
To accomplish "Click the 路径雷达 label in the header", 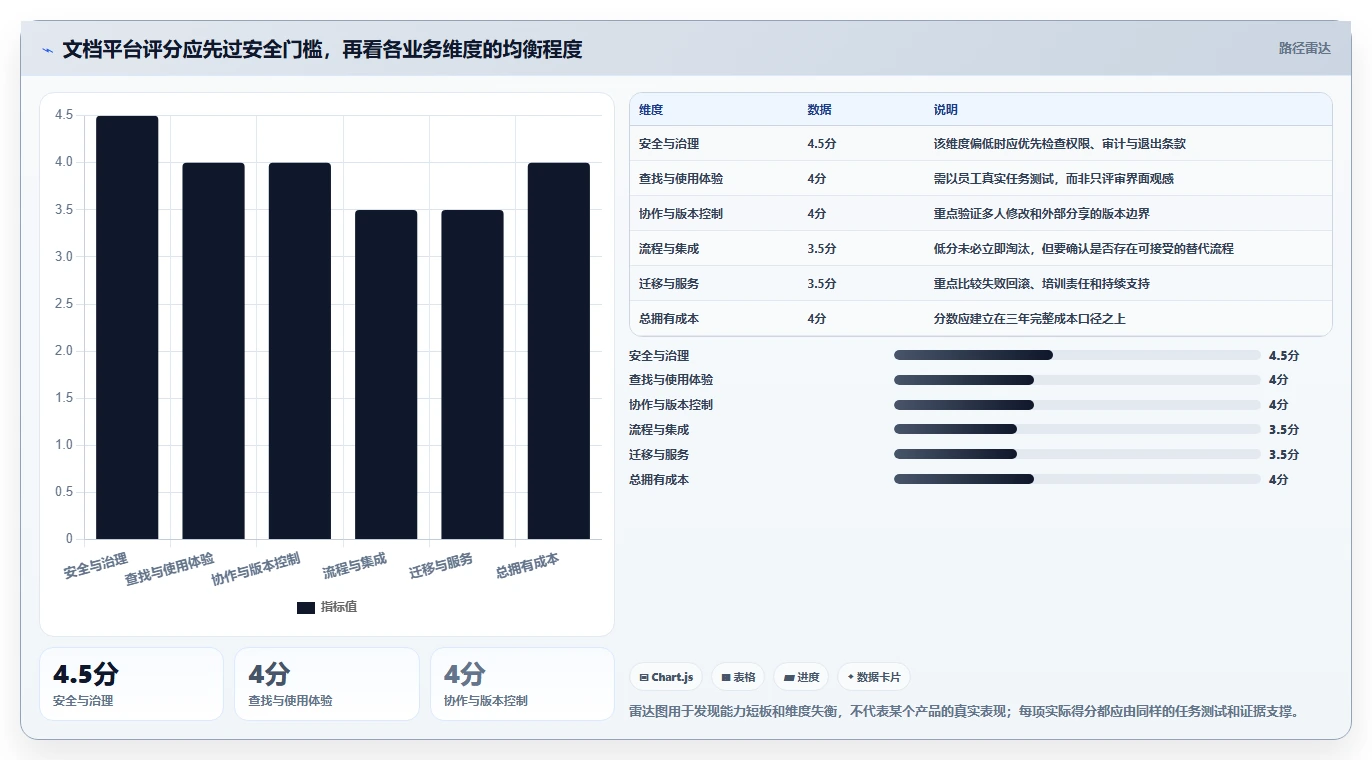I will pos(1305,48).
